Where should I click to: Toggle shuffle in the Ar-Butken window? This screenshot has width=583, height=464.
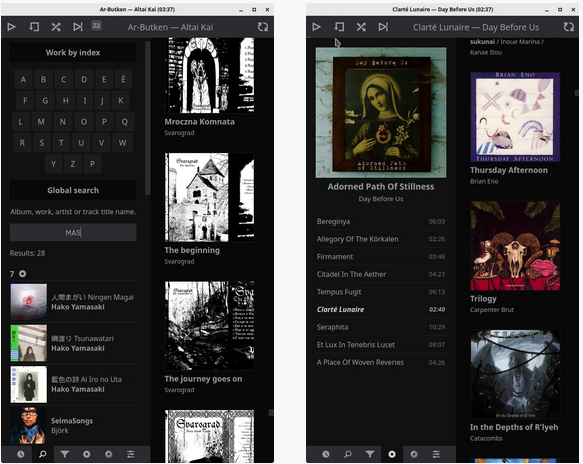(x=56, y=27)
